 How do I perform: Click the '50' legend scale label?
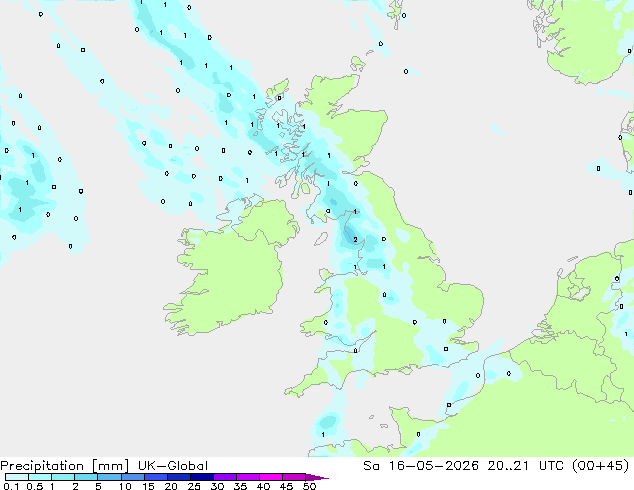tap(309, 486)
